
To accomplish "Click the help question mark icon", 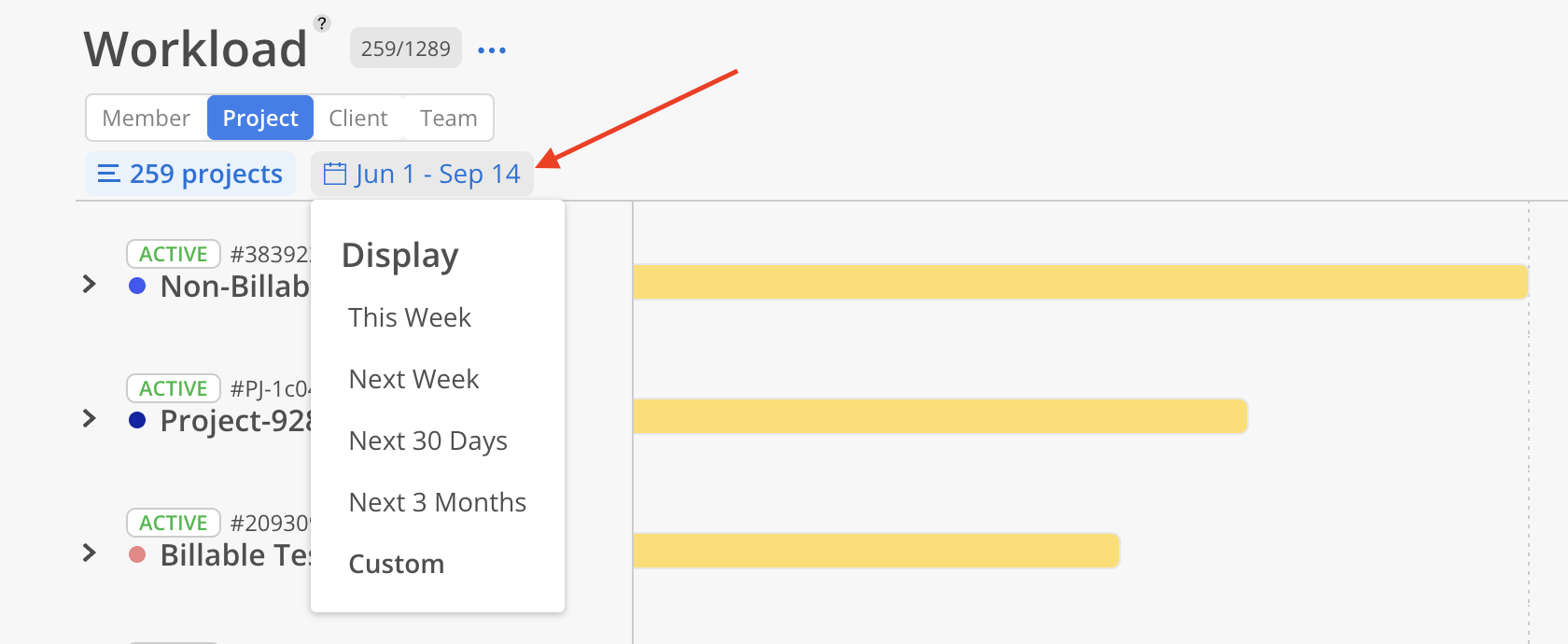I will tap(322, 23).
